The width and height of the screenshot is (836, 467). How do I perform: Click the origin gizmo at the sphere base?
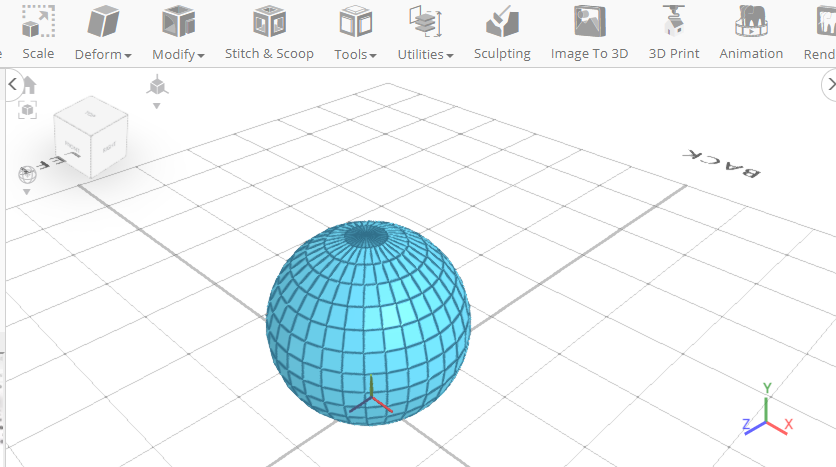(371, 397)
